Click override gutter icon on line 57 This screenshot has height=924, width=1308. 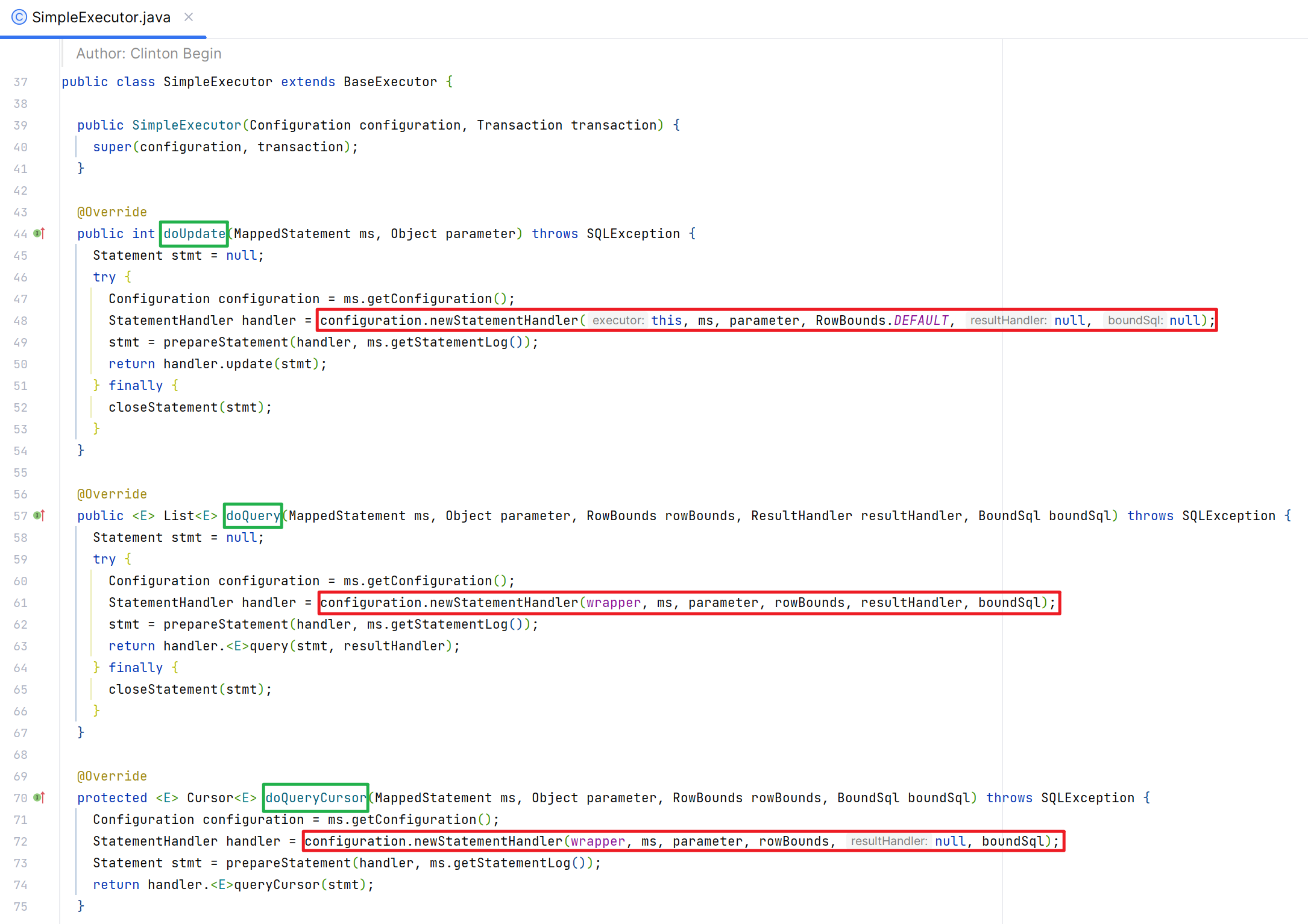coord(39,515)
